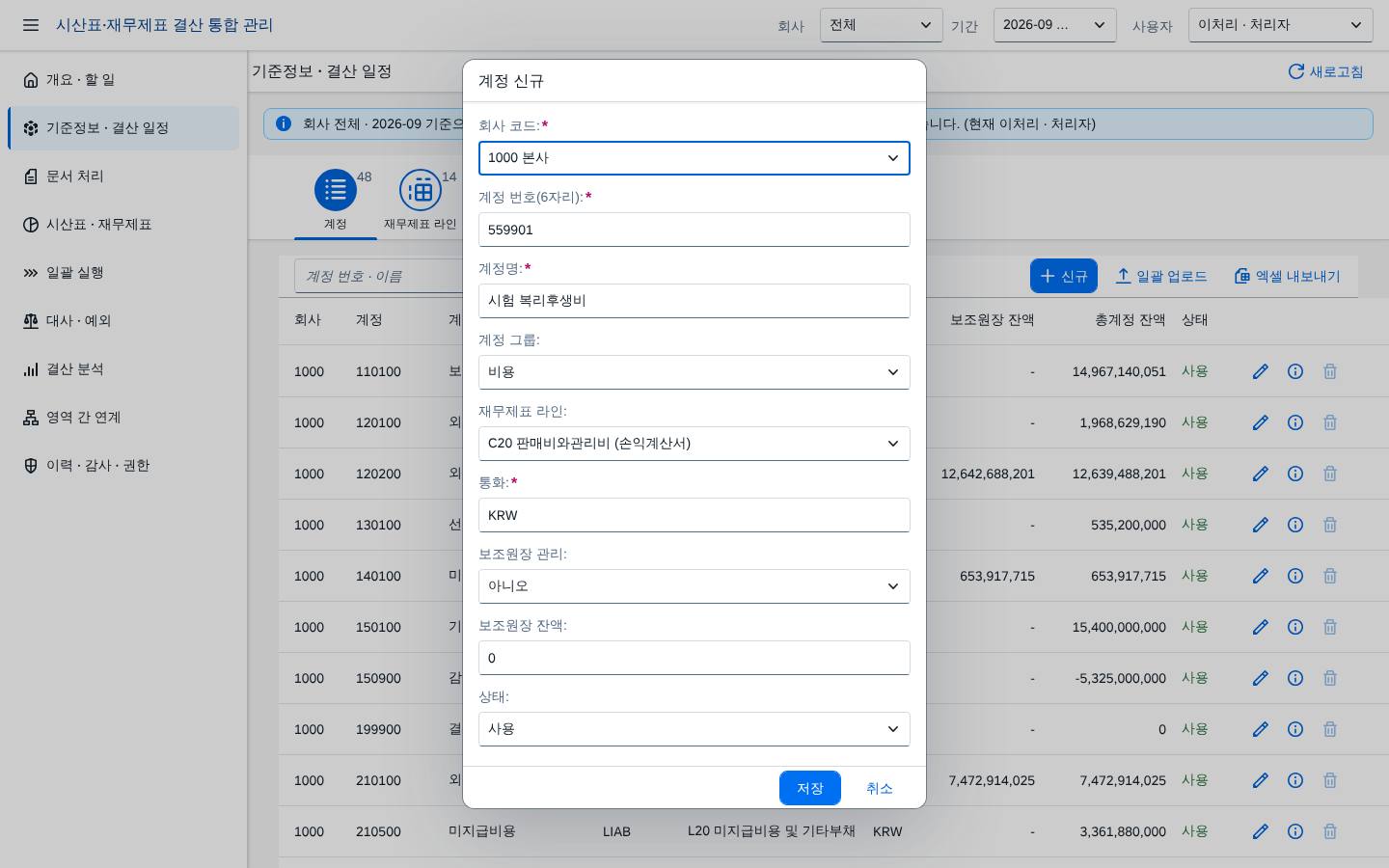Image resolution: width=1389 pixels, height=868 pixels.
Task: Click edit pencil for account 110100
Action: [x=1260, y=371]
